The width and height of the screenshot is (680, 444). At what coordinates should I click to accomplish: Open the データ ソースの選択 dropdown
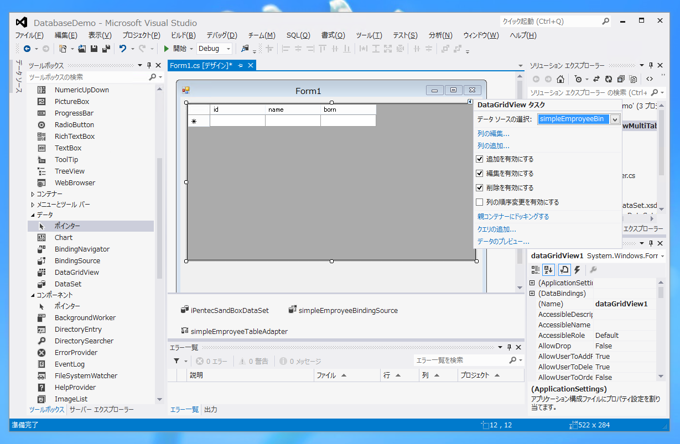click(615, 119)
